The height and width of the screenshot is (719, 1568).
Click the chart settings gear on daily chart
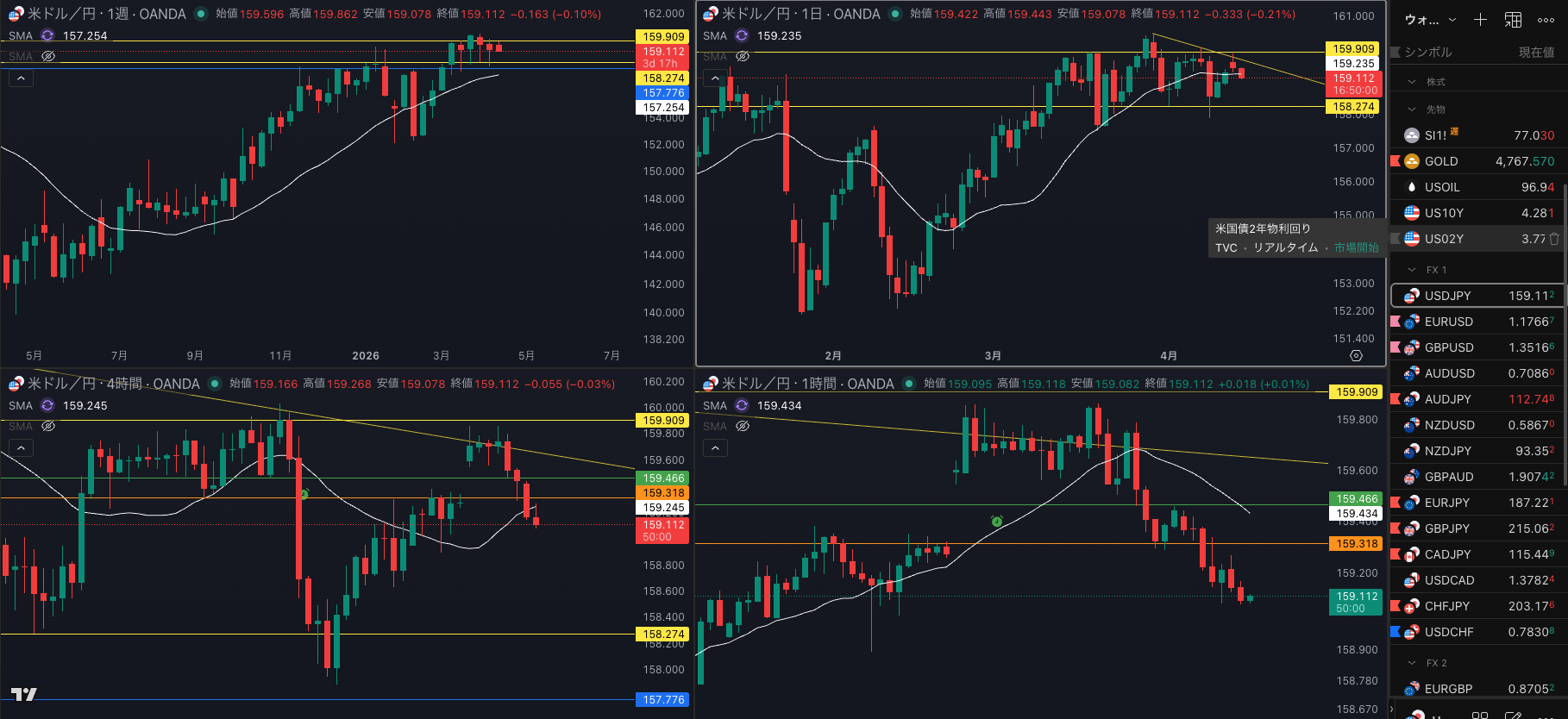(1356, 355)
